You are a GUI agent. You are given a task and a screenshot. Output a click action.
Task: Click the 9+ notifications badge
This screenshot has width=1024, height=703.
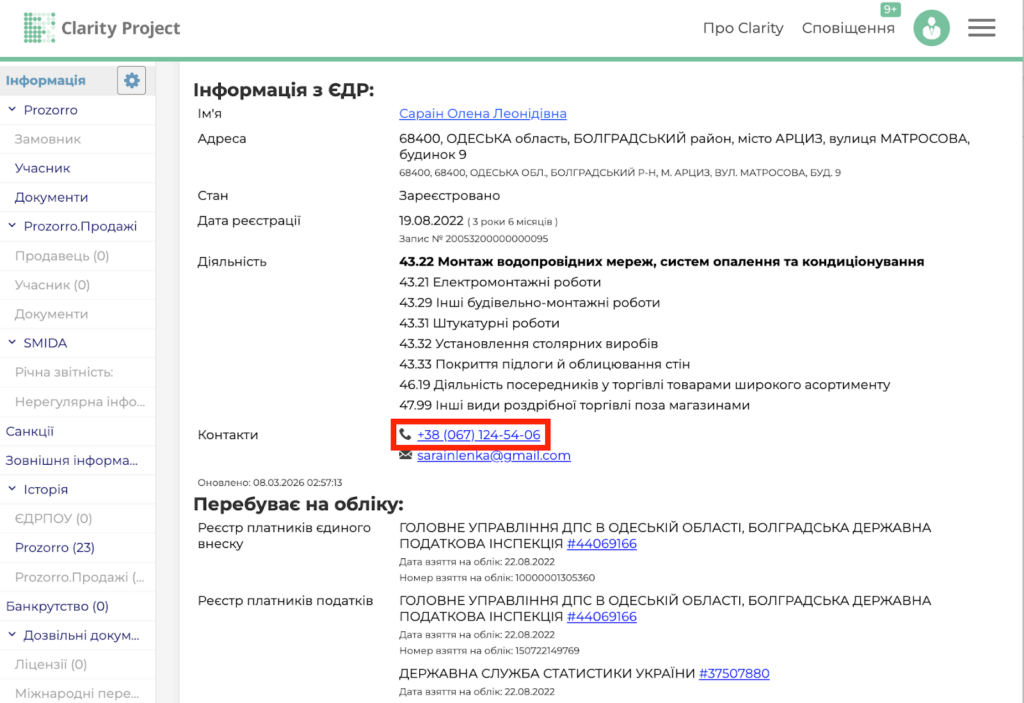(889, 10)
